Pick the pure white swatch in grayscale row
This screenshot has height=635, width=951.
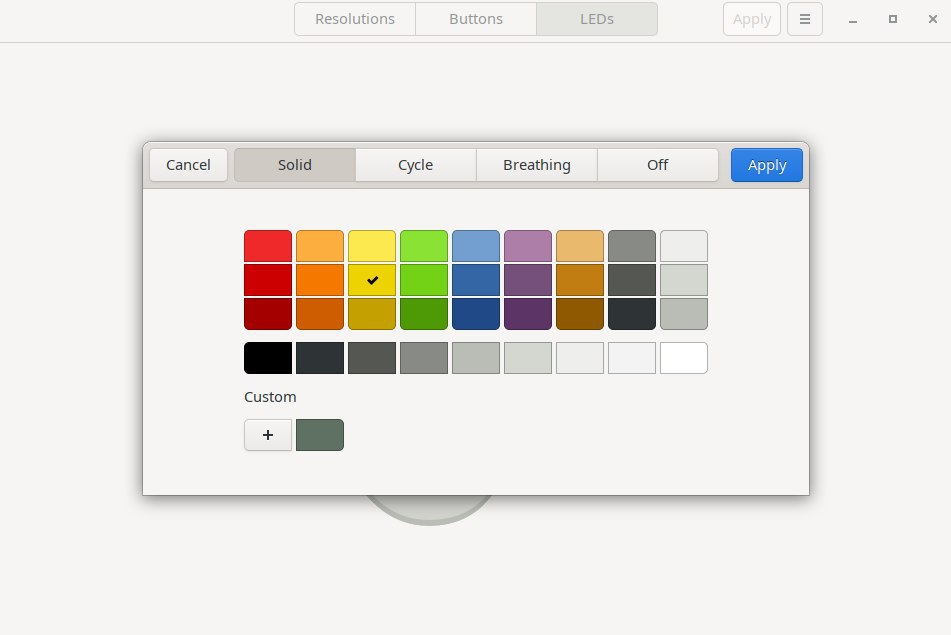click(684, 358)
